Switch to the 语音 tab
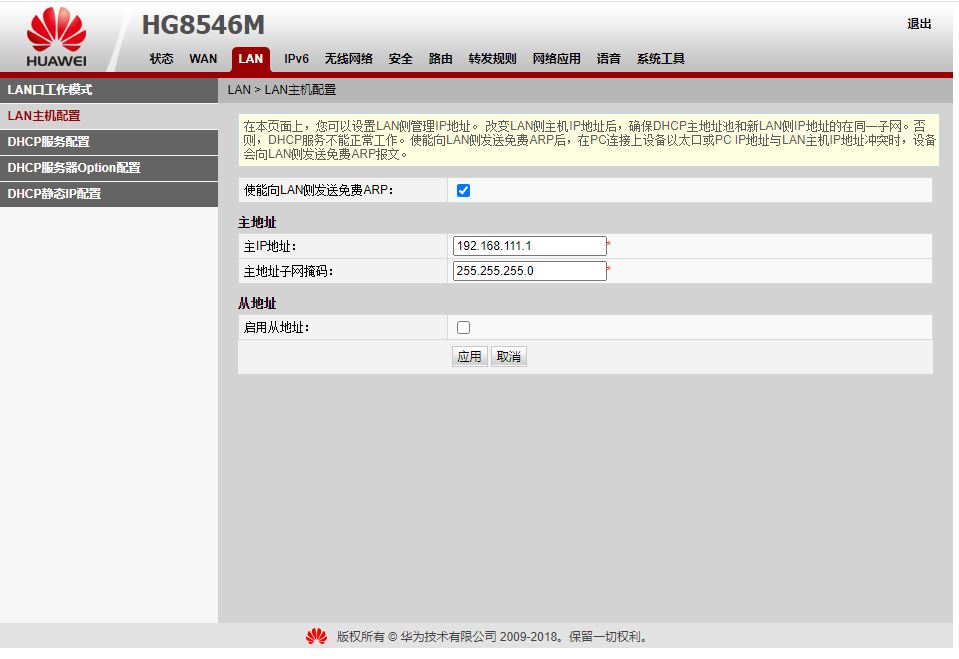 point(608,58)
